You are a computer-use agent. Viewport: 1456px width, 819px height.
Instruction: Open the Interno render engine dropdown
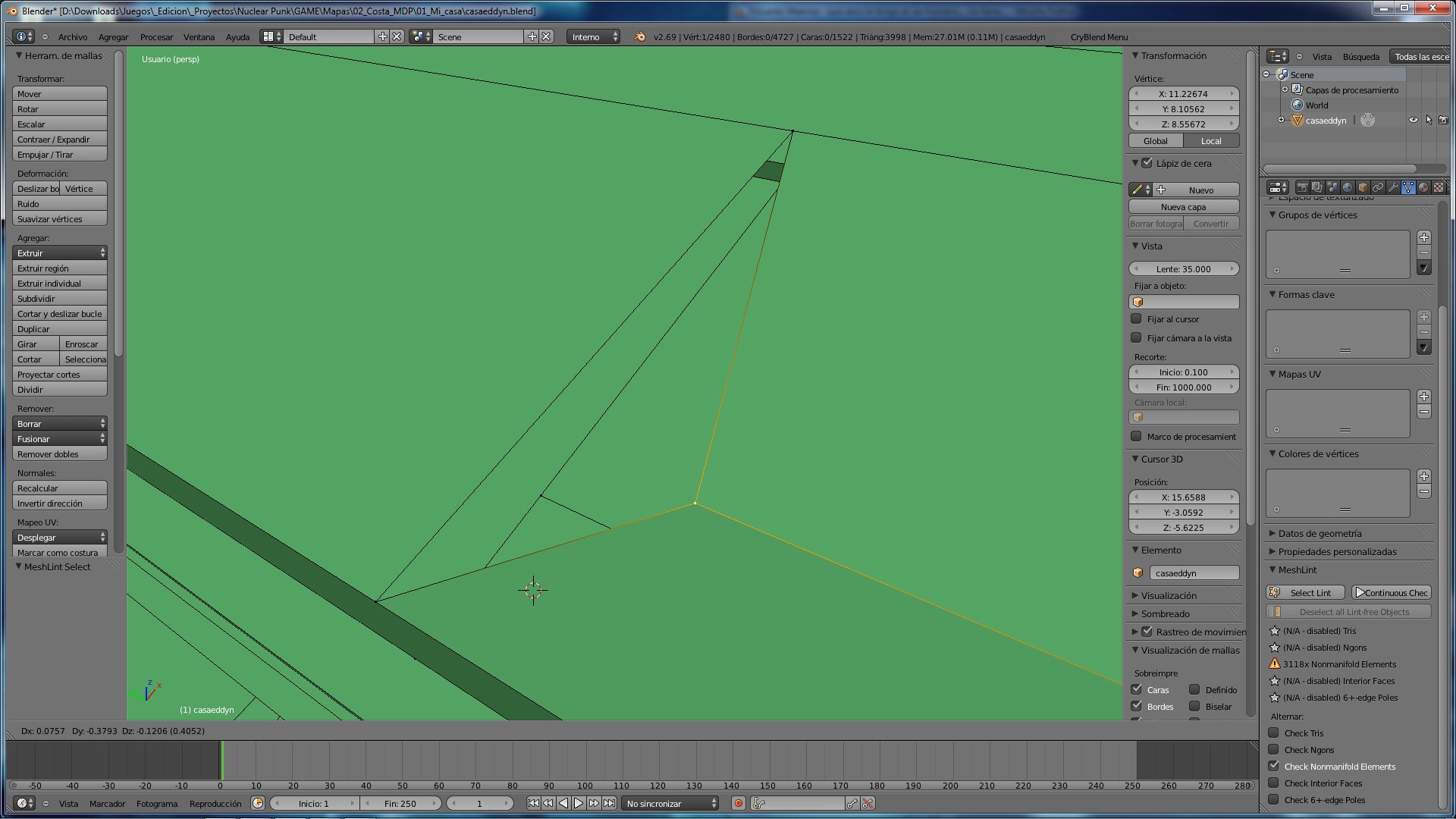[x=595, y=36]
